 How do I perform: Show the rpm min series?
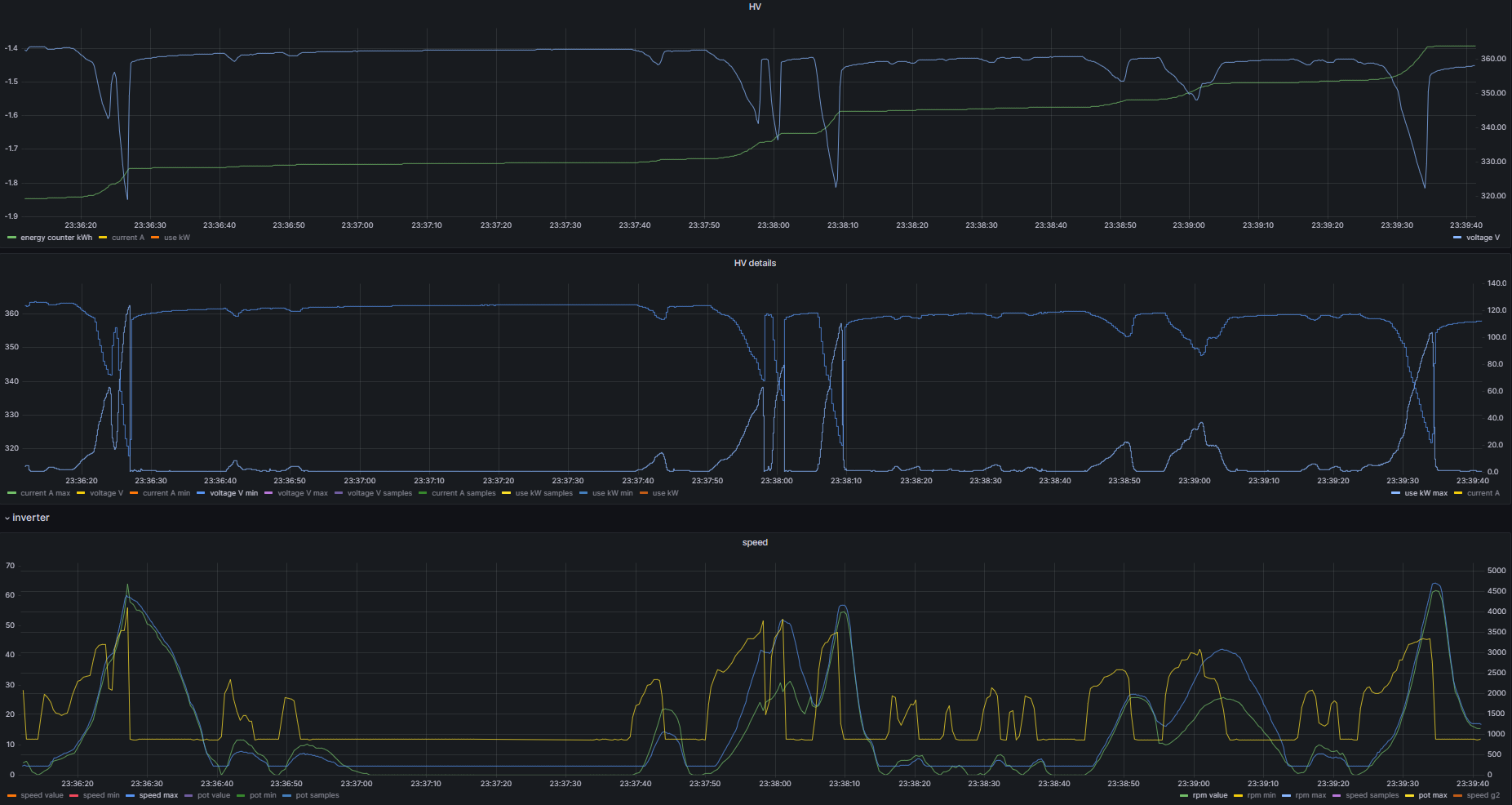pyautogui.click(x=1261, y=795)
